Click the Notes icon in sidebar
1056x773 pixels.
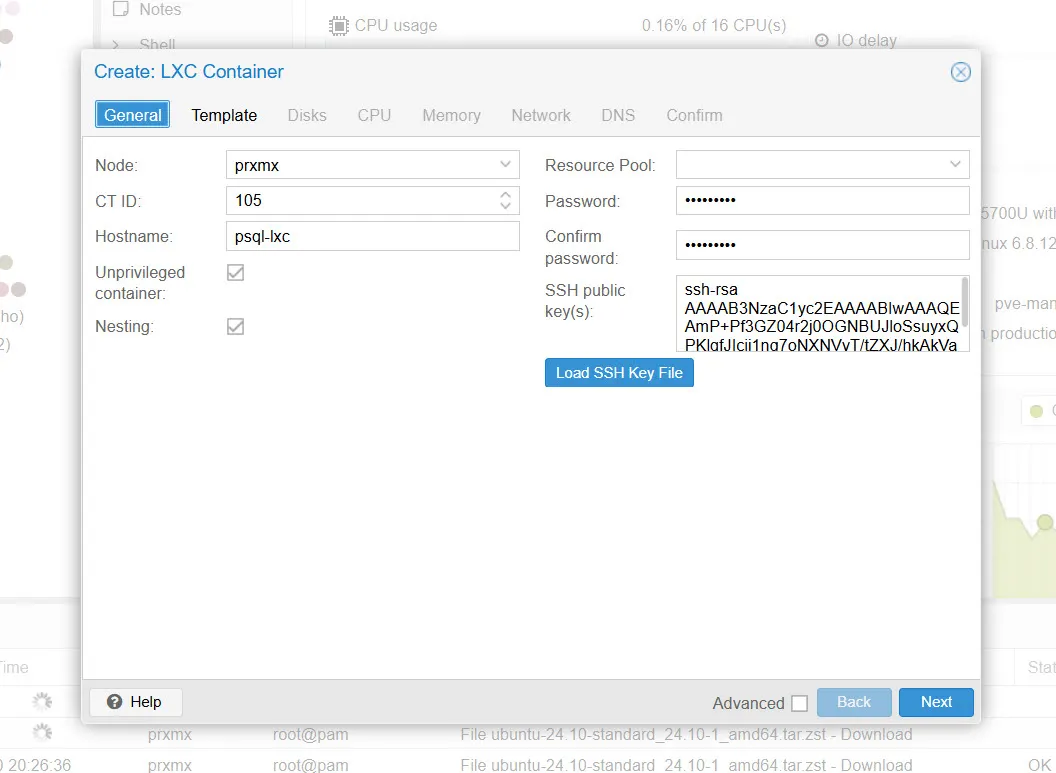(121, 10)
